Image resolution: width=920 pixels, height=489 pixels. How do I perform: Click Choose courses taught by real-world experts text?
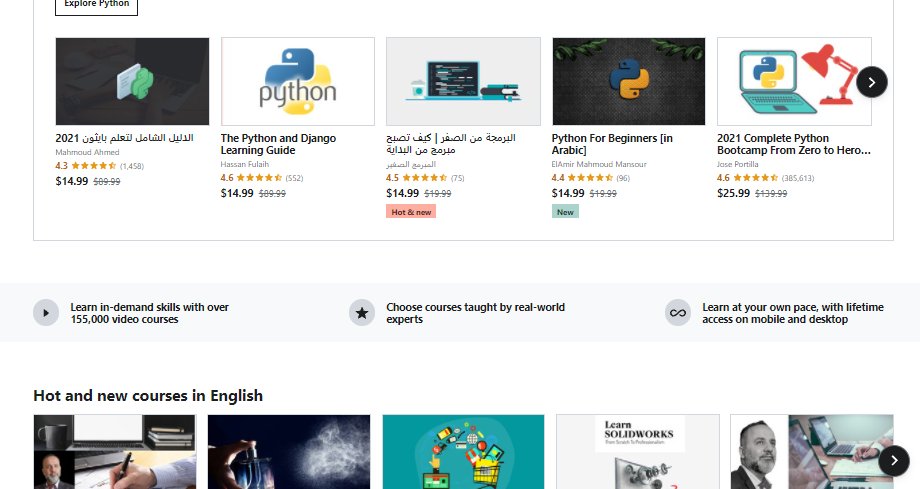coord(475,313)
